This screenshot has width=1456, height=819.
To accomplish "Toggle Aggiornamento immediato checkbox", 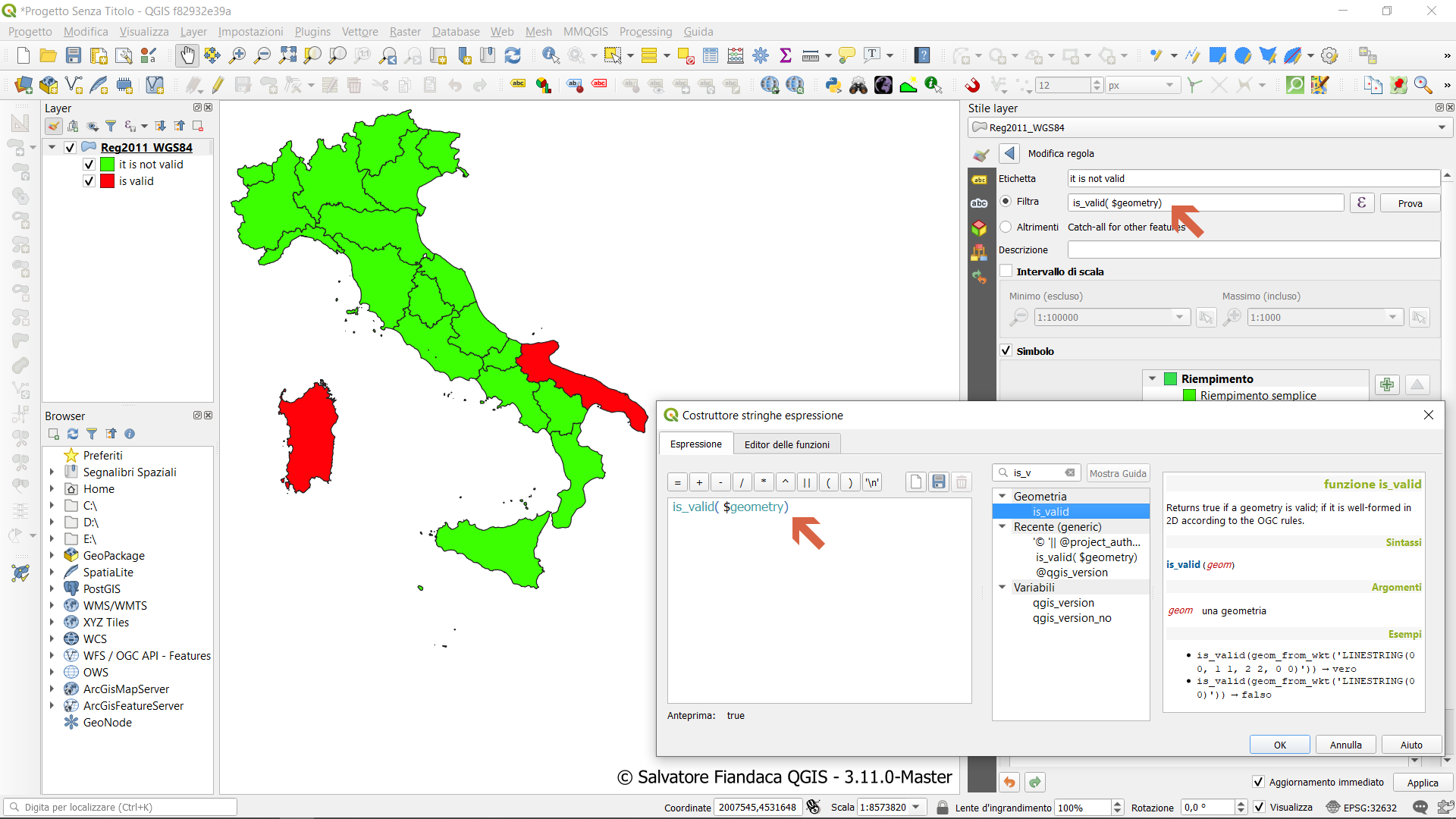I will 1258,782.
